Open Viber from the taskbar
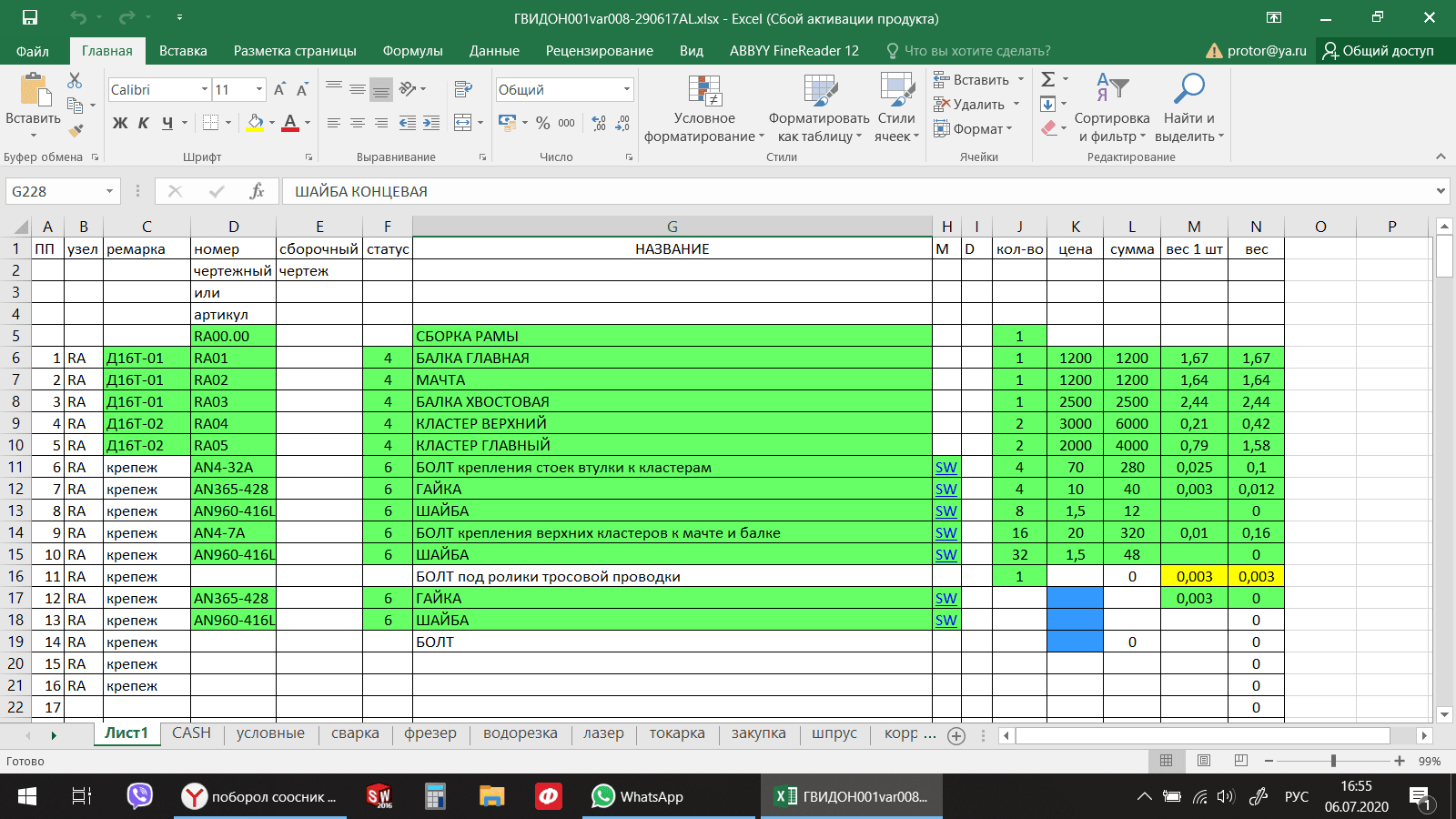The height and width of the screenshot is (819, 1456). point(139,796)
